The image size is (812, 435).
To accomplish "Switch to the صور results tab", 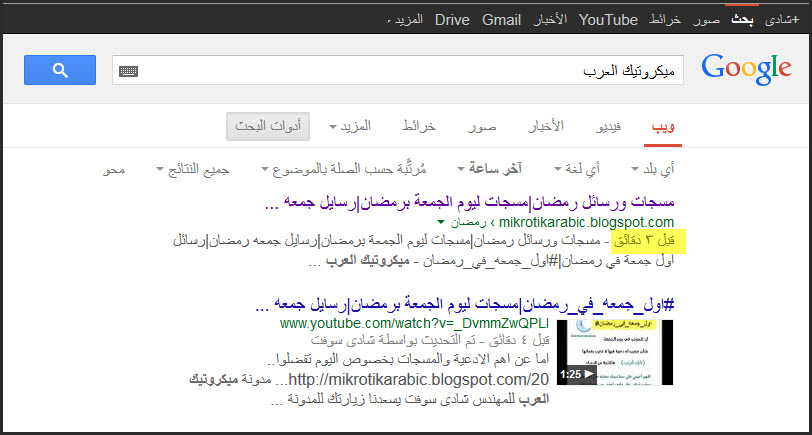I will tap(483, 126).
